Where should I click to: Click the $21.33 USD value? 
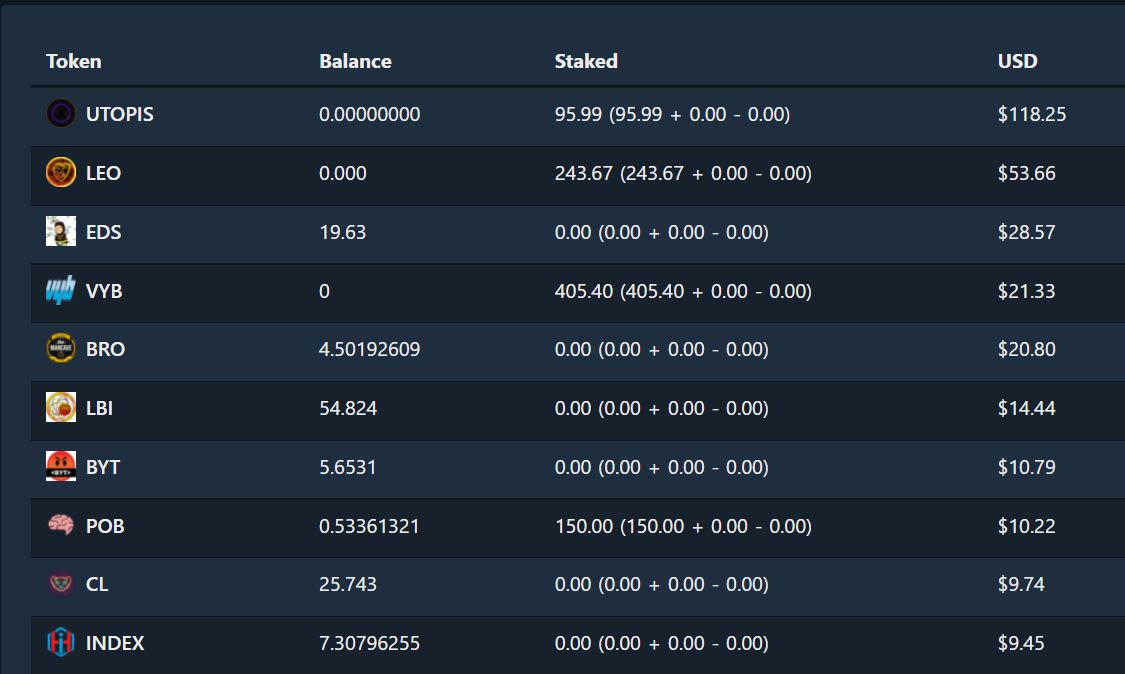[x=1027, y=291]
